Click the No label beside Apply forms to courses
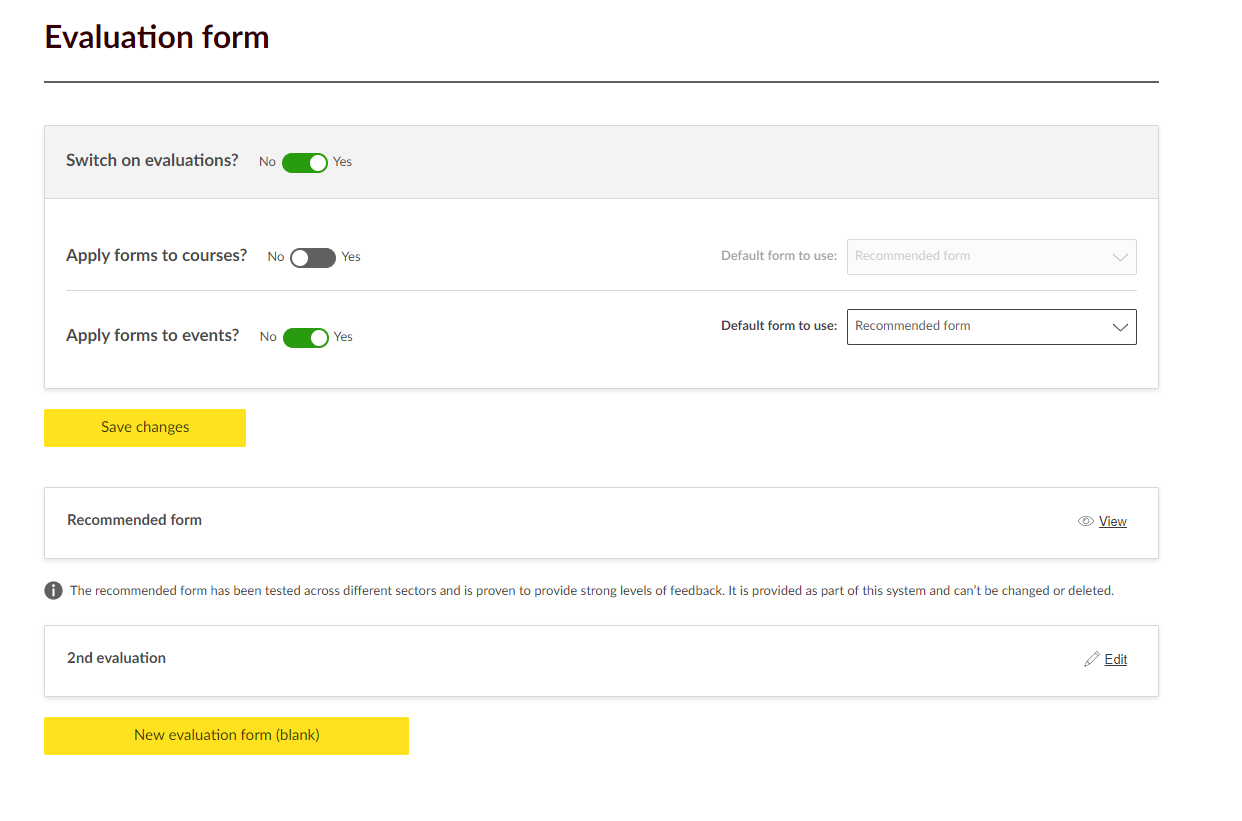The width and height of the screenshot is (1242, 821). click(x=276, y=257)
